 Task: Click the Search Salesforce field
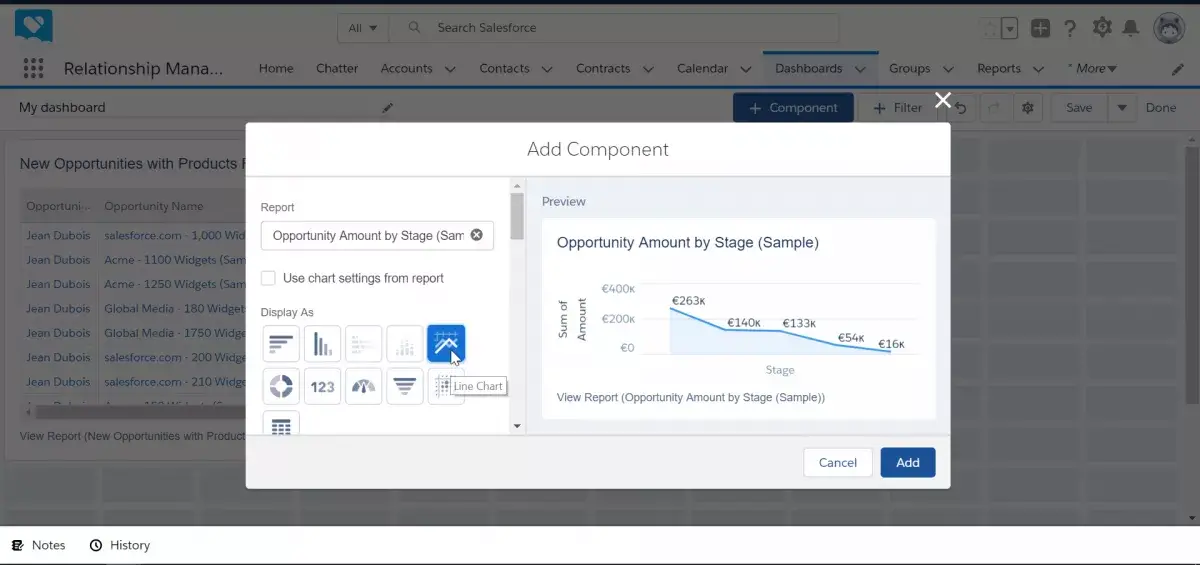614,28
